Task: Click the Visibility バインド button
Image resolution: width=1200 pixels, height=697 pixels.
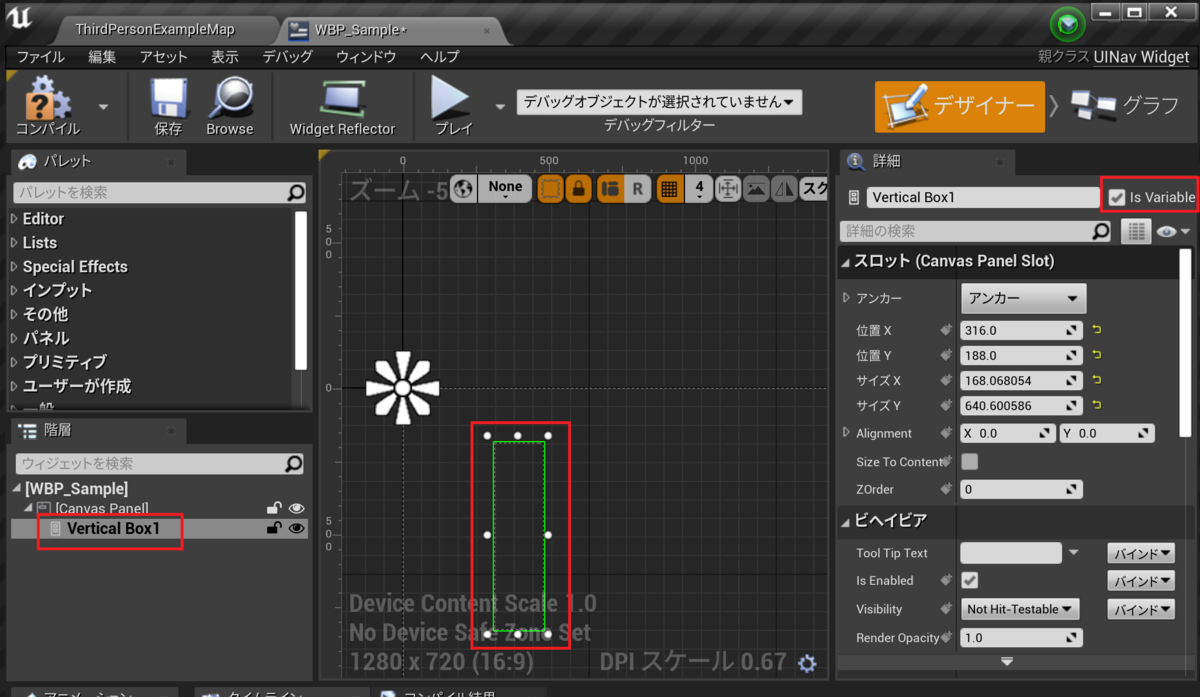Action: 1141,609
